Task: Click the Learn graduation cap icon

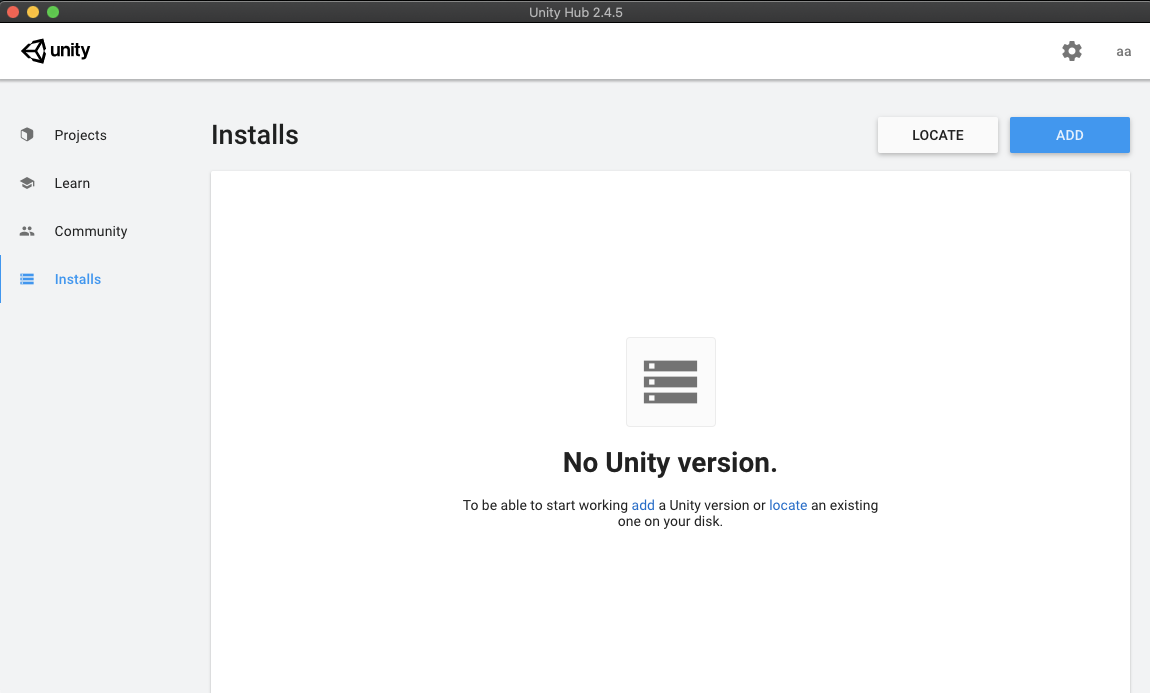Action: click(27, 183)
